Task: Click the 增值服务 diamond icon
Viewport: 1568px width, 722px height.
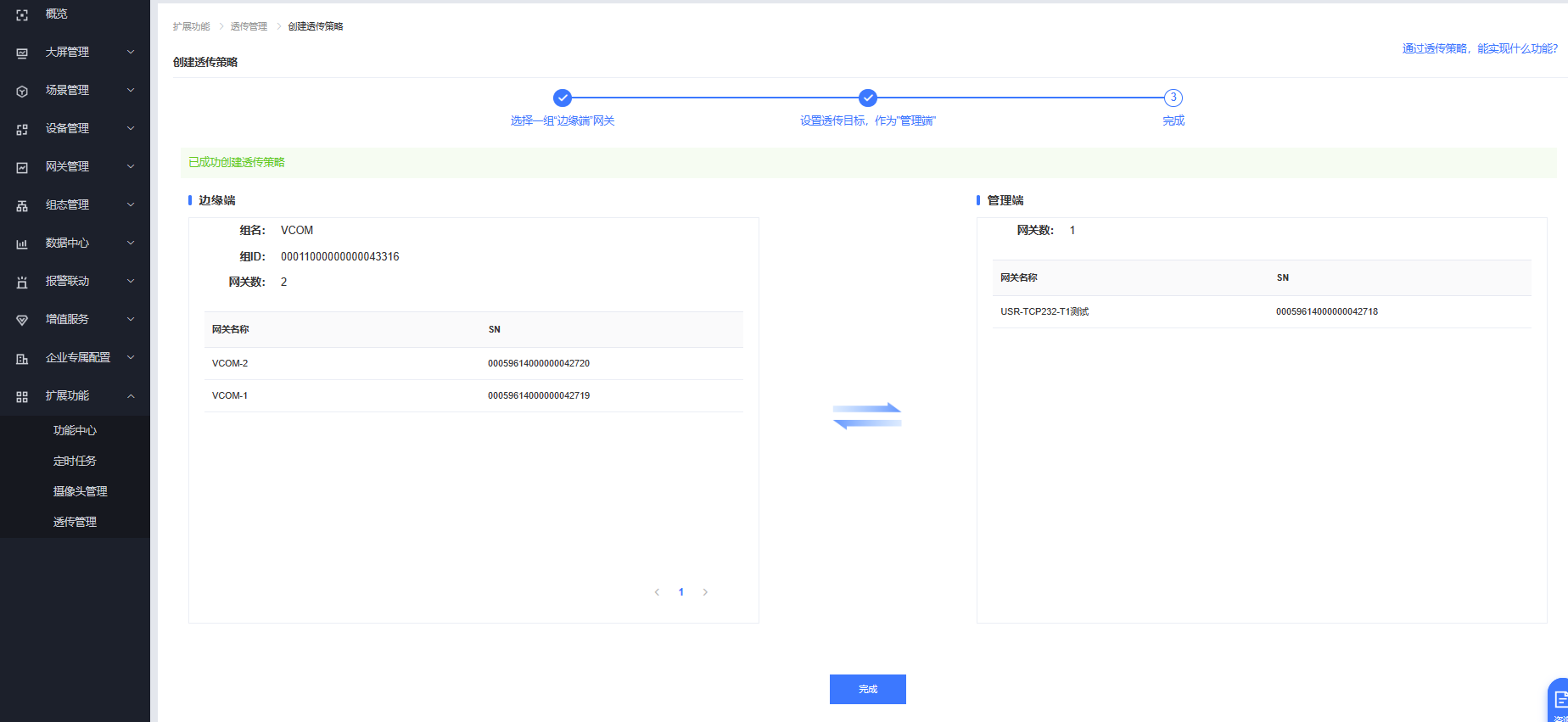Action: [x=22, y=320]
